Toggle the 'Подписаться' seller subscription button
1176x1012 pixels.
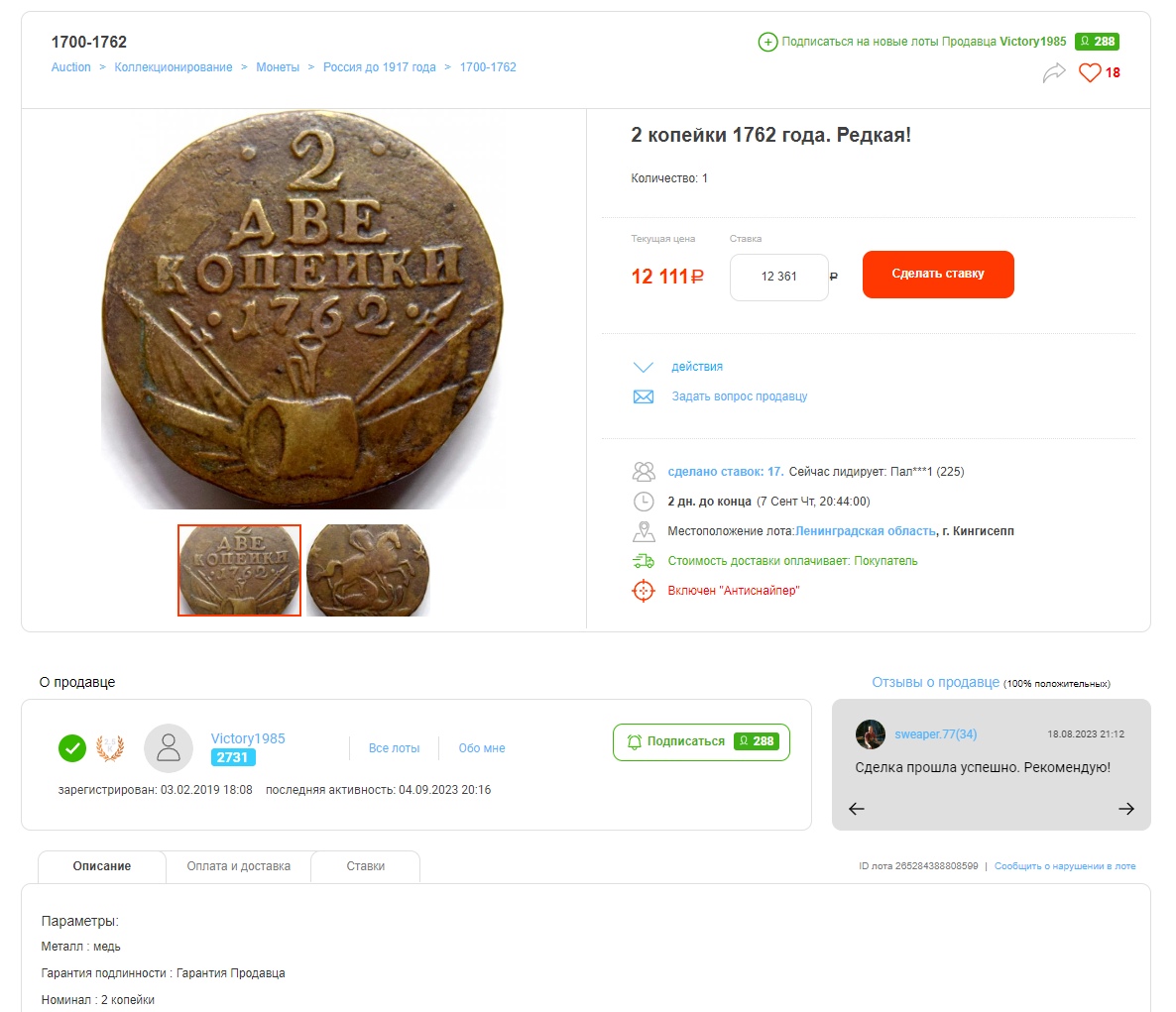(701, 741)
